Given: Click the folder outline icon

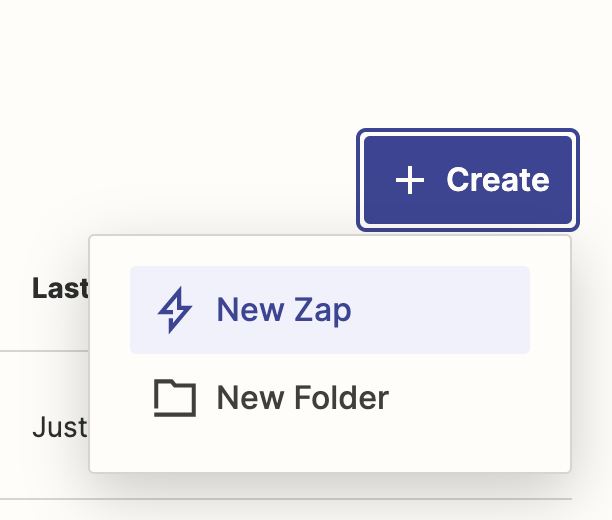Looking at the screenshot, I should (x=175, y=398).
